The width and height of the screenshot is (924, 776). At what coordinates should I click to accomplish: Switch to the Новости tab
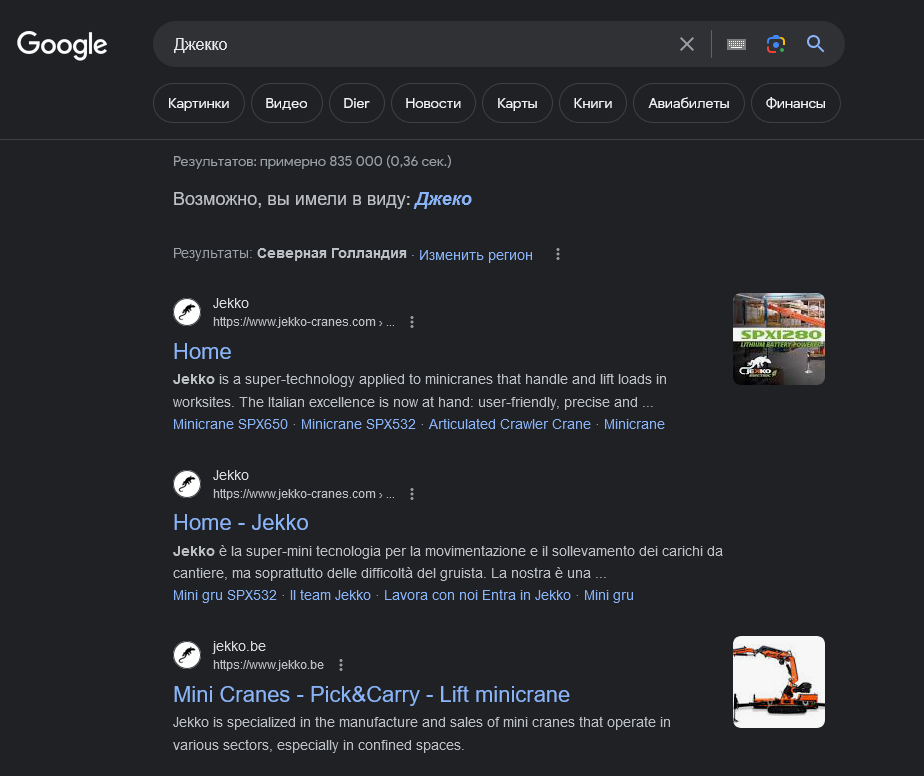click(x=433, y=103)
